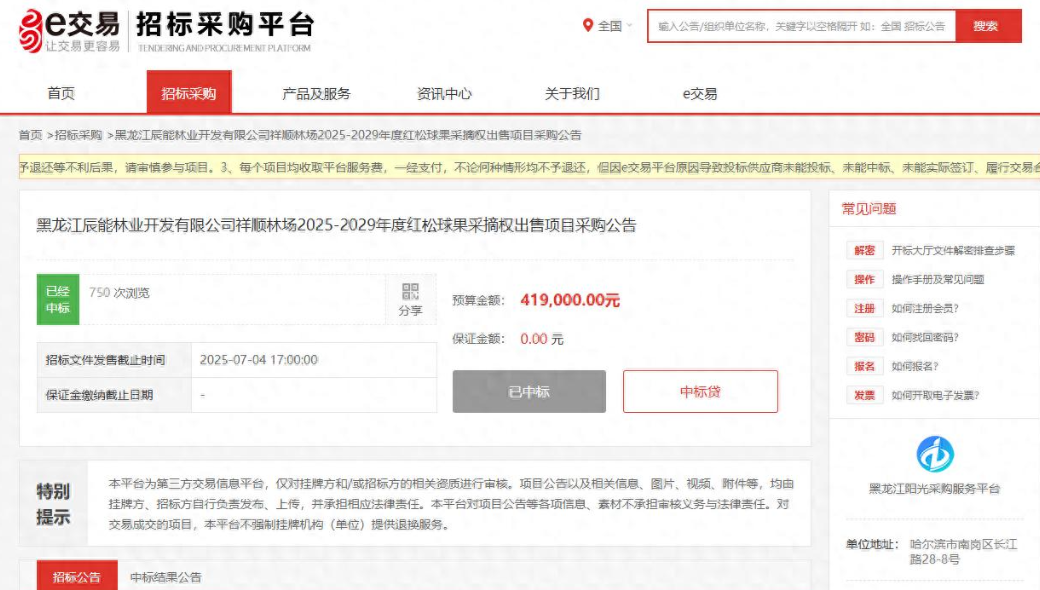The image size is (1040, 590).
Task: Click the 中标贷 button
Action: 700,392
